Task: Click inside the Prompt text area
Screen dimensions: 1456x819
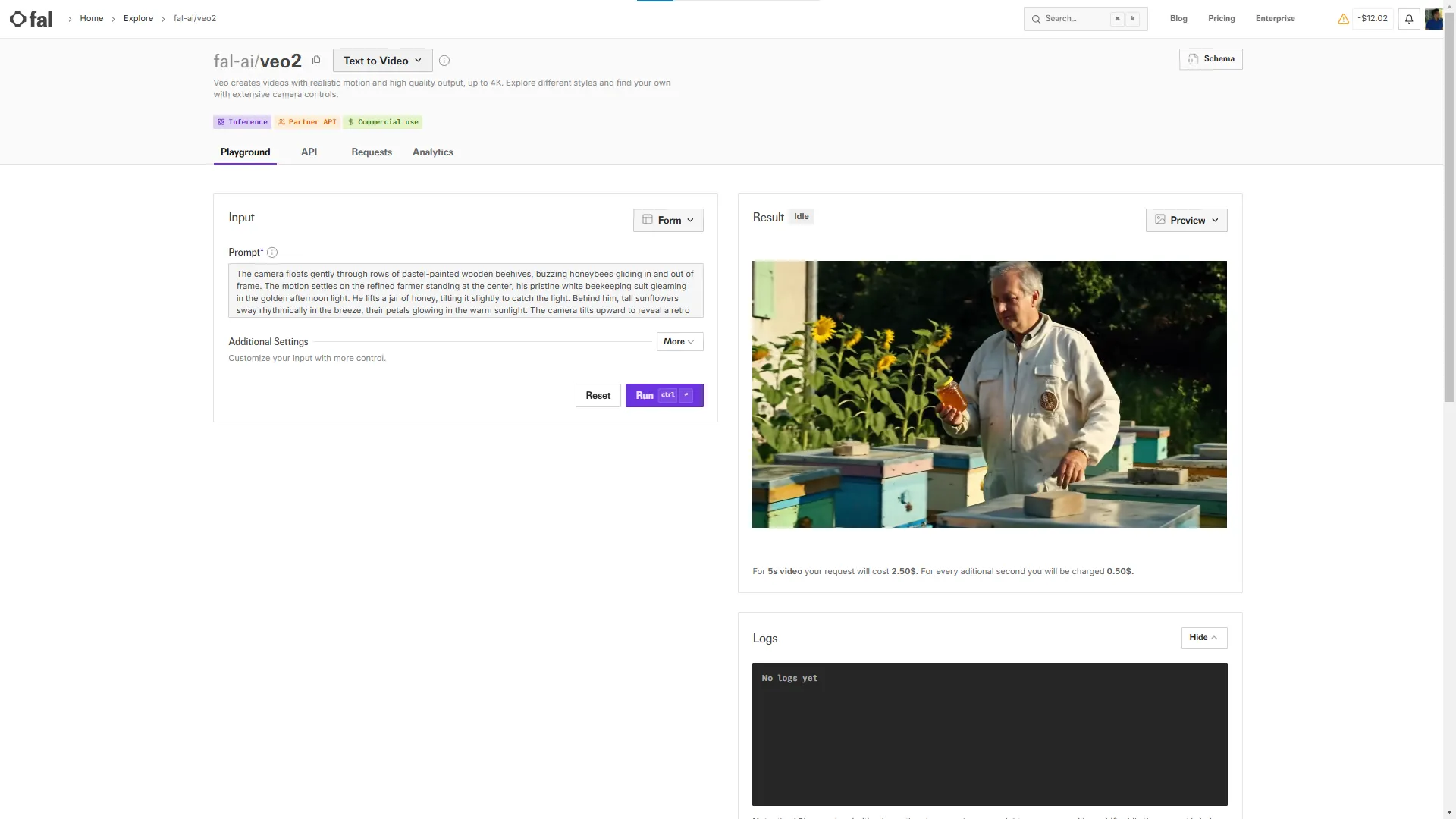Action: (x=465, y=291)
